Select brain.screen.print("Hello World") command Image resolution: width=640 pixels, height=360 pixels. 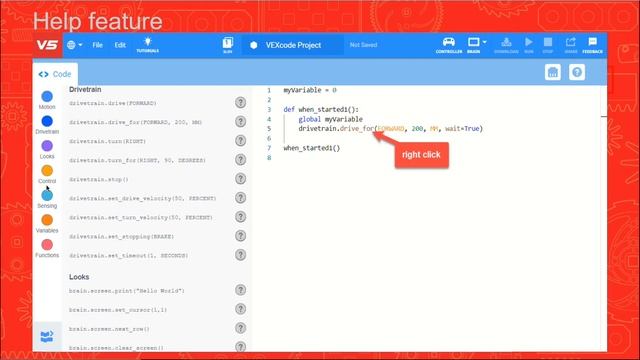click(x=127, y=291)
